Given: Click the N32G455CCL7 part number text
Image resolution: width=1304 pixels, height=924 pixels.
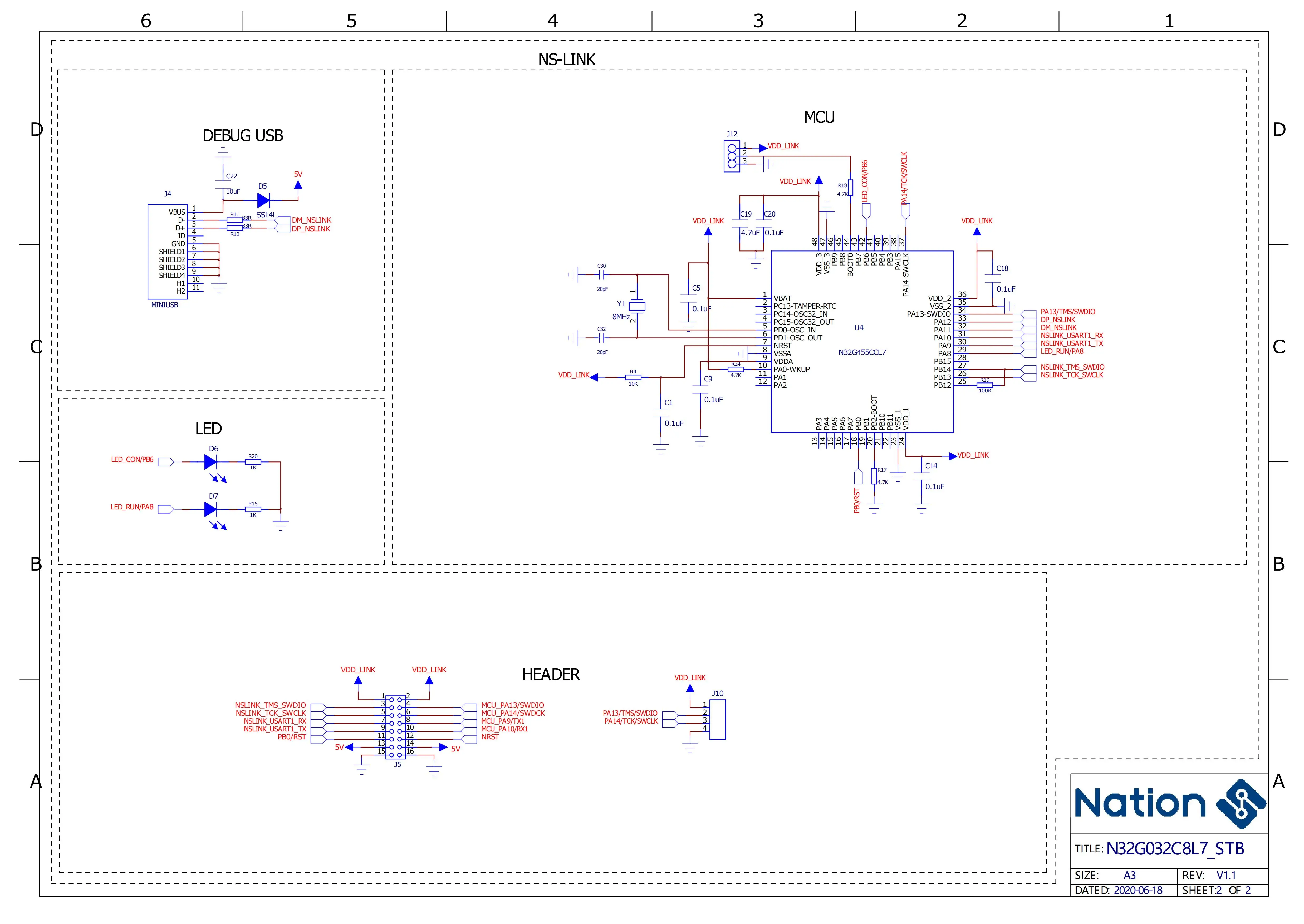Looking at the screenshot, I should point(862,352).
